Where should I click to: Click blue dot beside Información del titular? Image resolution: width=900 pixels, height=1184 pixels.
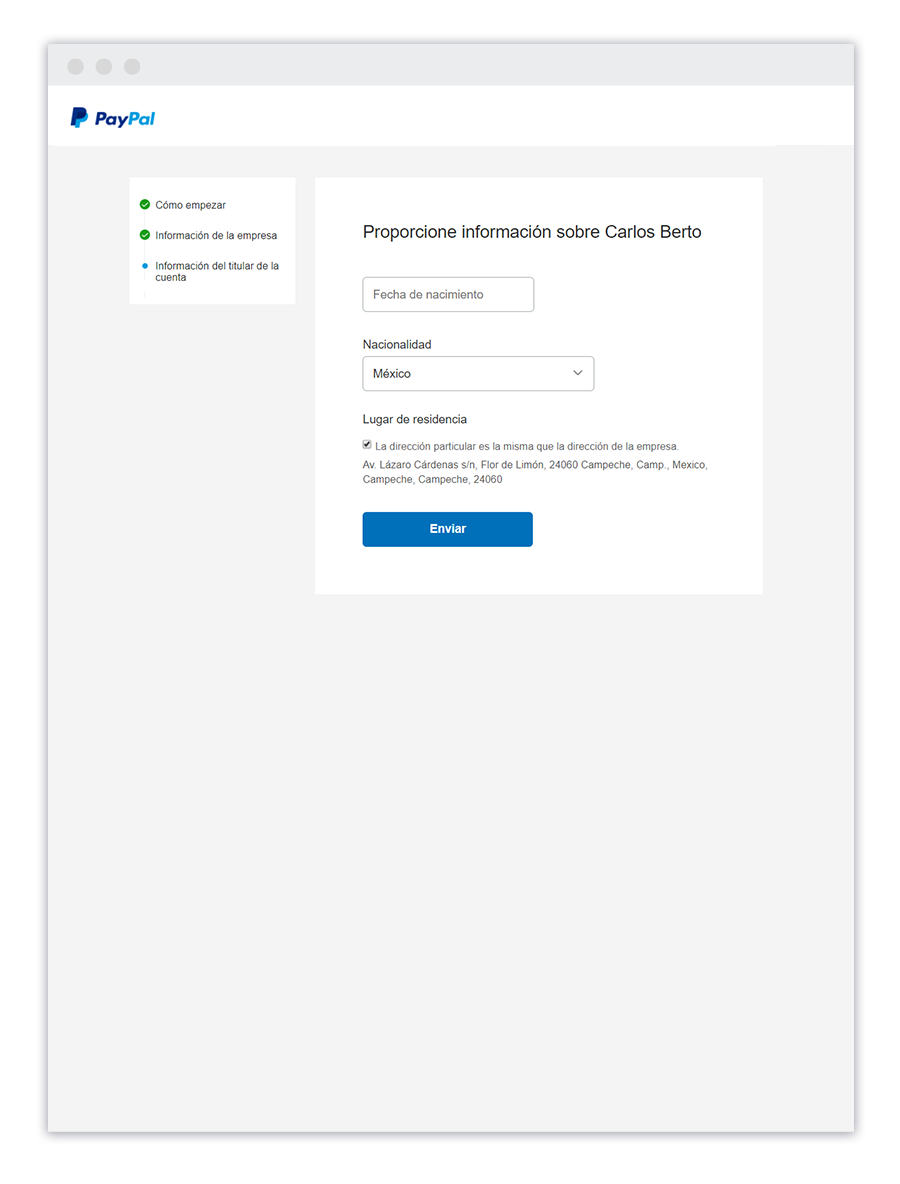pyautogui.click(x=145, y=266)
